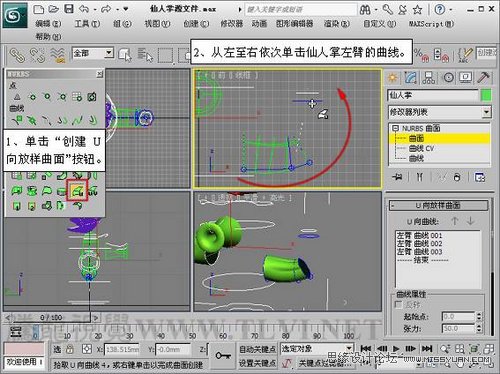Click Create CV Curve icon in NURBS toolbox
500x374 pixels.
(17, 120)
